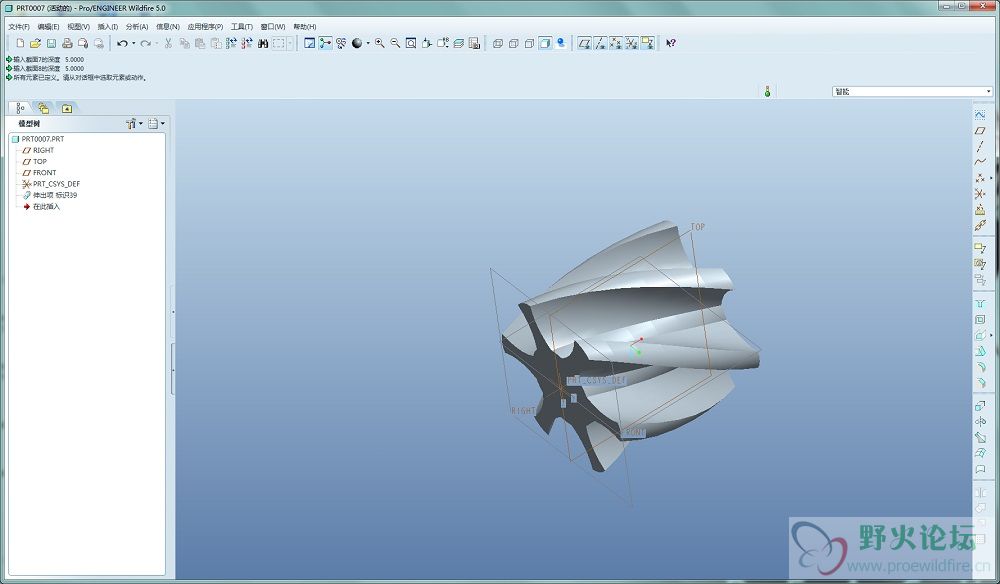
Task: Insert a datum curve from right toolbar
Action: (980, 161)
